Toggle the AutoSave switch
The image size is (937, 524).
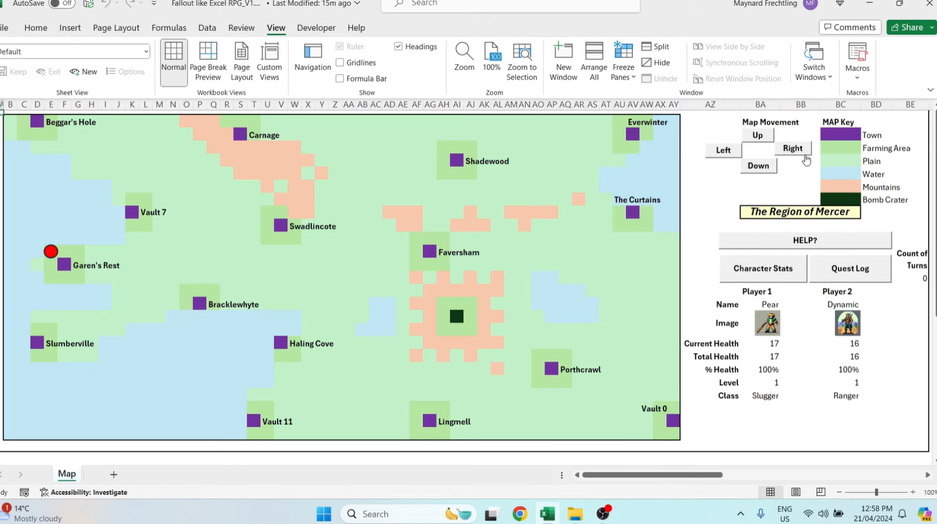coord(62,4)
